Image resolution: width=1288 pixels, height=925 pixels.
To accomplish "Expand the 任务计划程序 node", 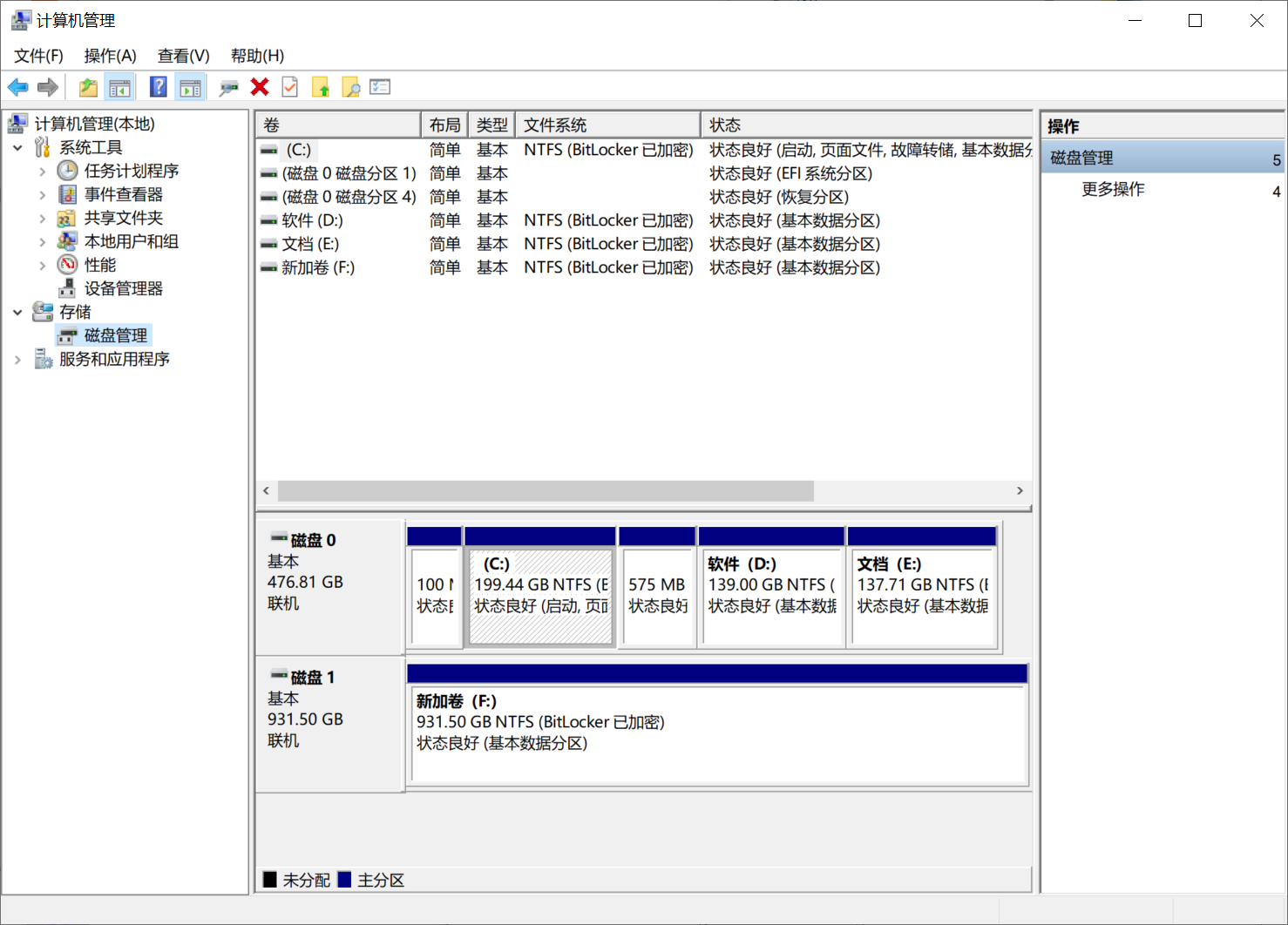I will point(42,172).
